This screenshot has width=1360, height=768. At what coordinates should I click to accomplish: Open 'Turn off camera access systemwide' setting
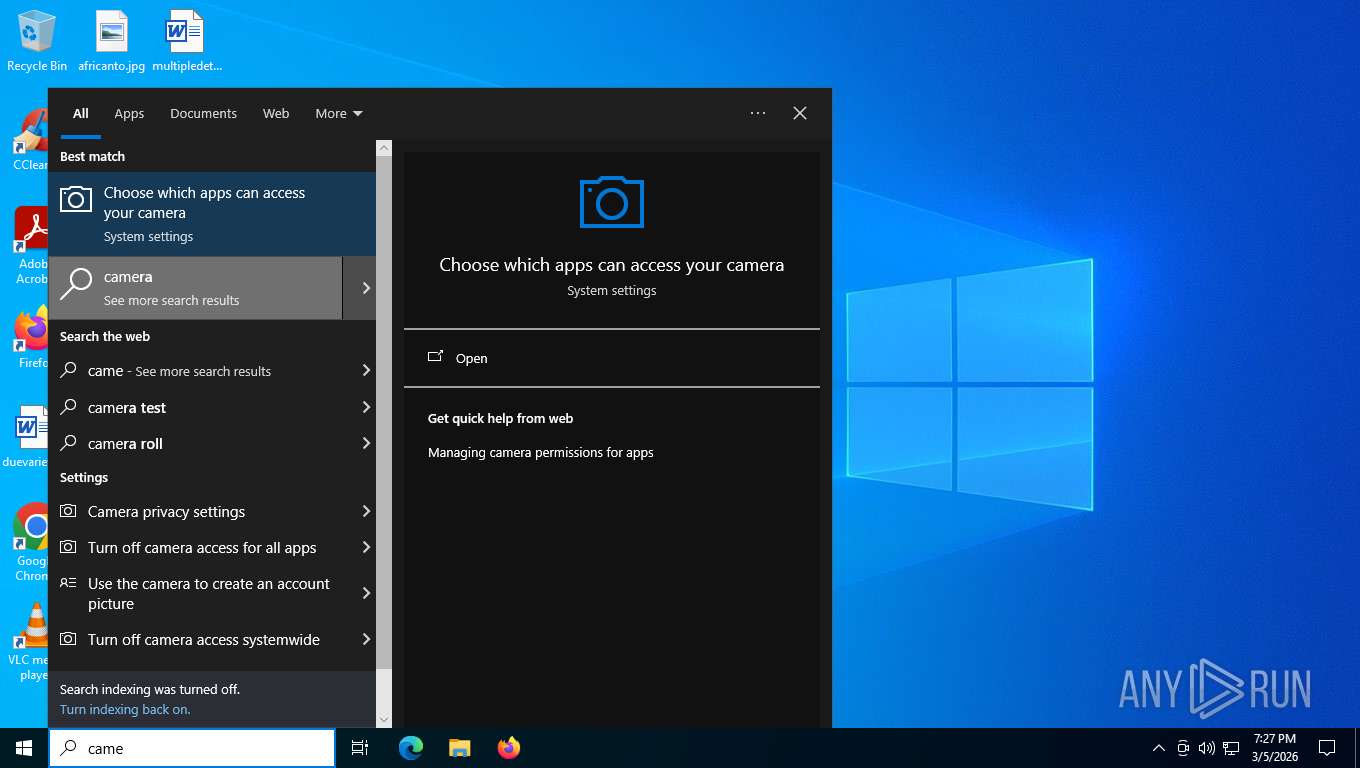pyautogui.click(x=200, y=639)
